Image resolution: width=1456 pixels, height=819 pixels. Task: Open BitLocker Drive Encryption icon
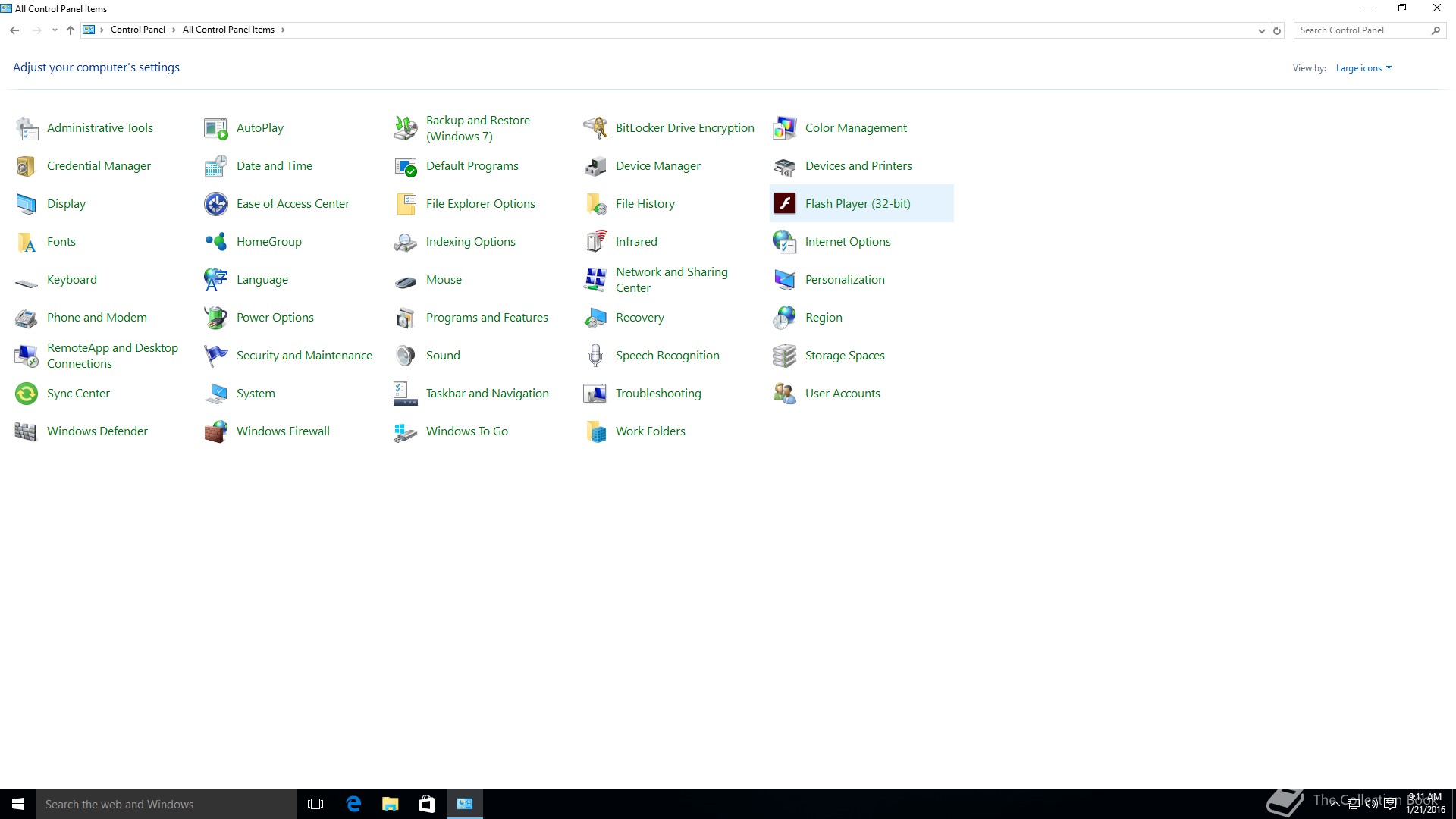point(595,128)
